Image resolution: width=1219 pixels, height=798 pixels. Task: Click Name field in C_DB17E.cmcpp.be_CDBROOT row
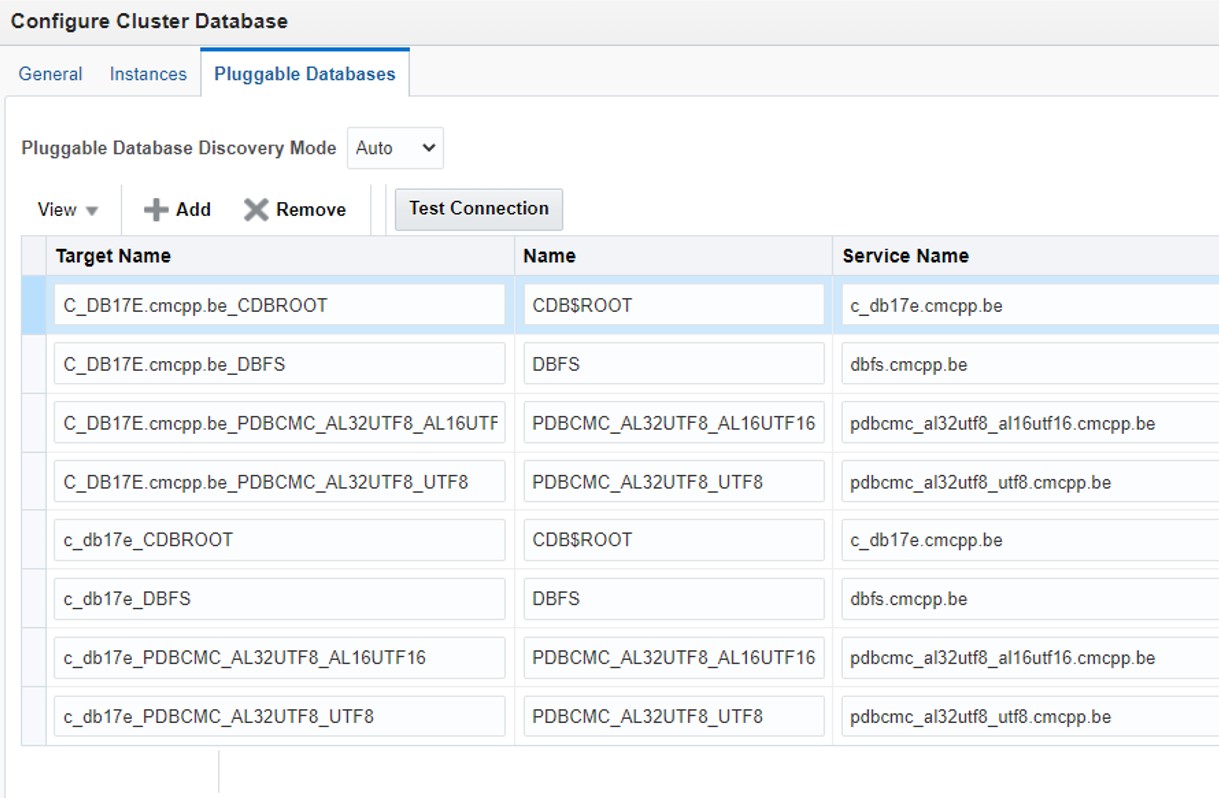click(x=674, y=306)
